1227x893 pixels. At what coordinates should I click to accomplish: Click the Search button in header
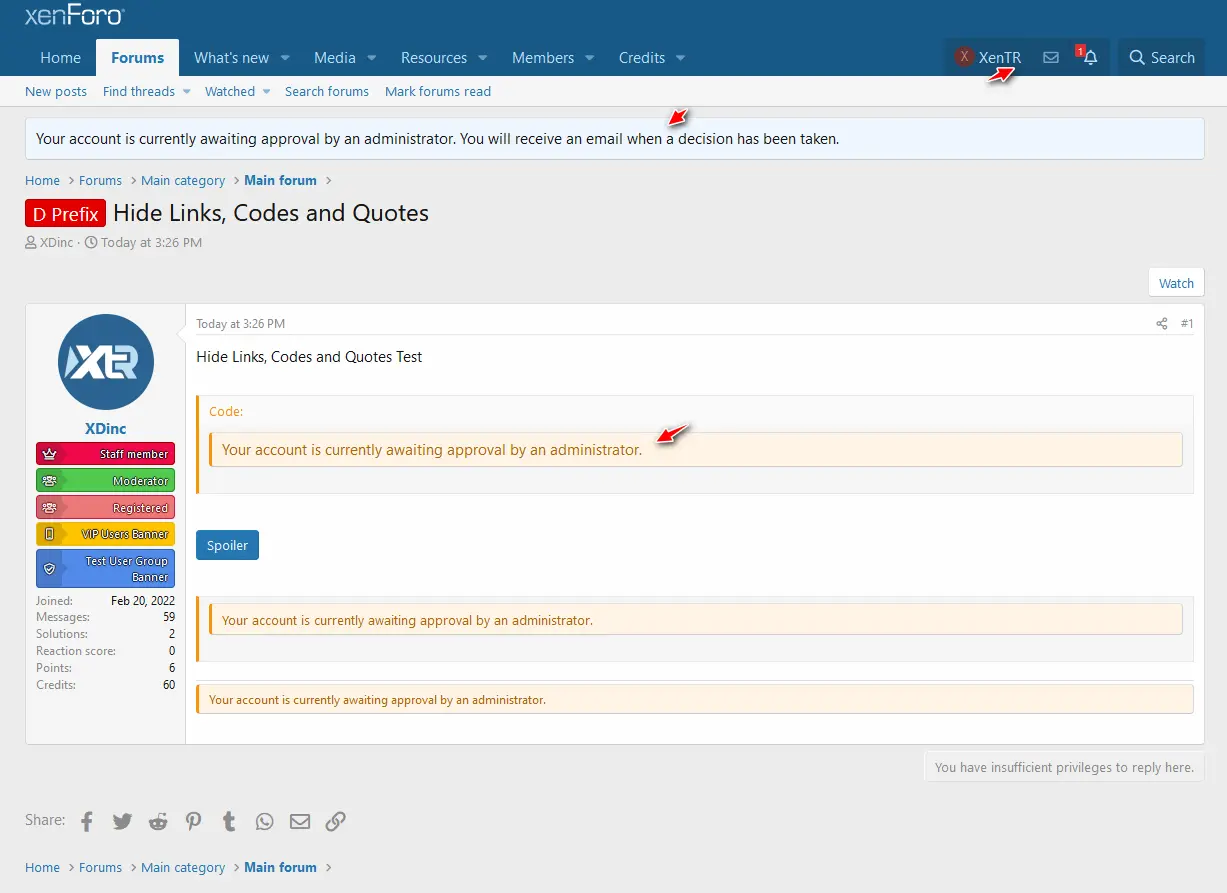click(1161, 58)
